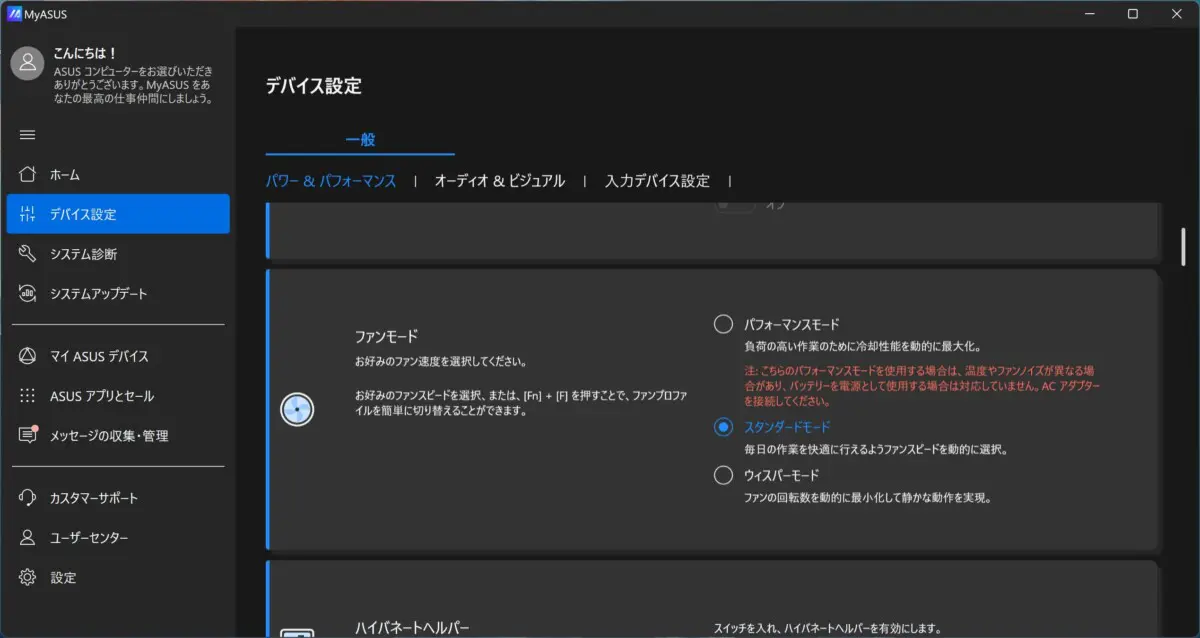Viewport: 1200px width, 638px height.
Task: Click the デバイス設定 page title
Action: (x=314, y=86)
